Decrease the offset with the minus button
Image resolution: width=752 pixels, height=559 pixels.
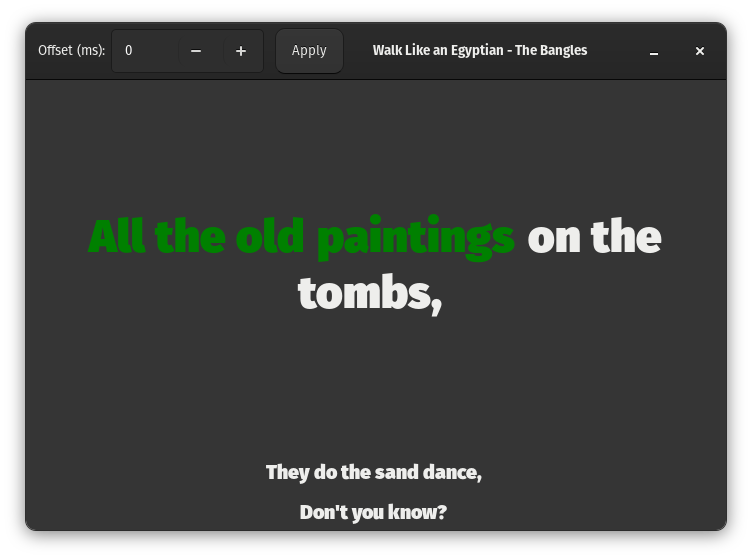(x=196, y=51)
